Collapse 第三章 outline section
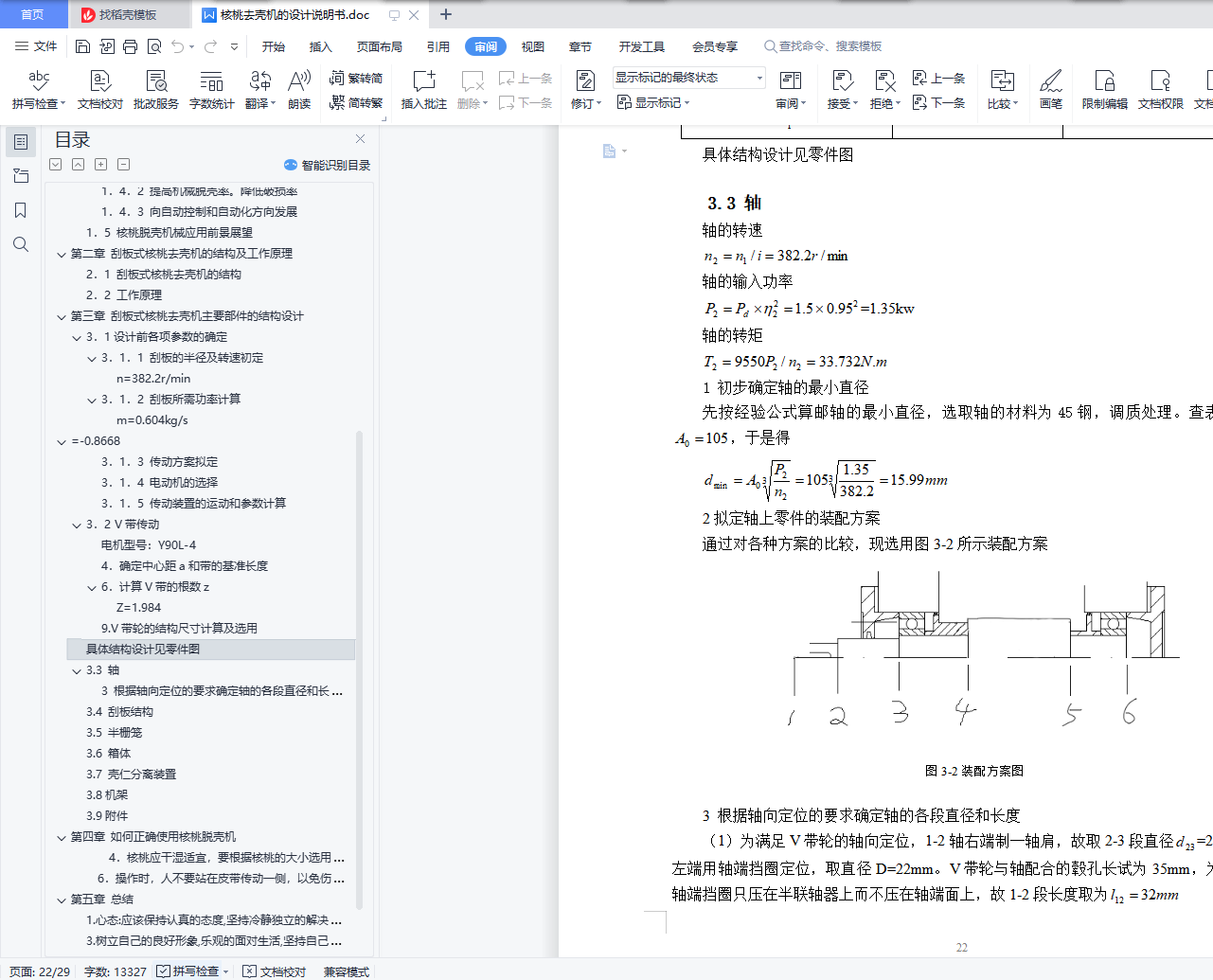The width and height of the screenshot is (1213, 980). click(x=62, y=316)
